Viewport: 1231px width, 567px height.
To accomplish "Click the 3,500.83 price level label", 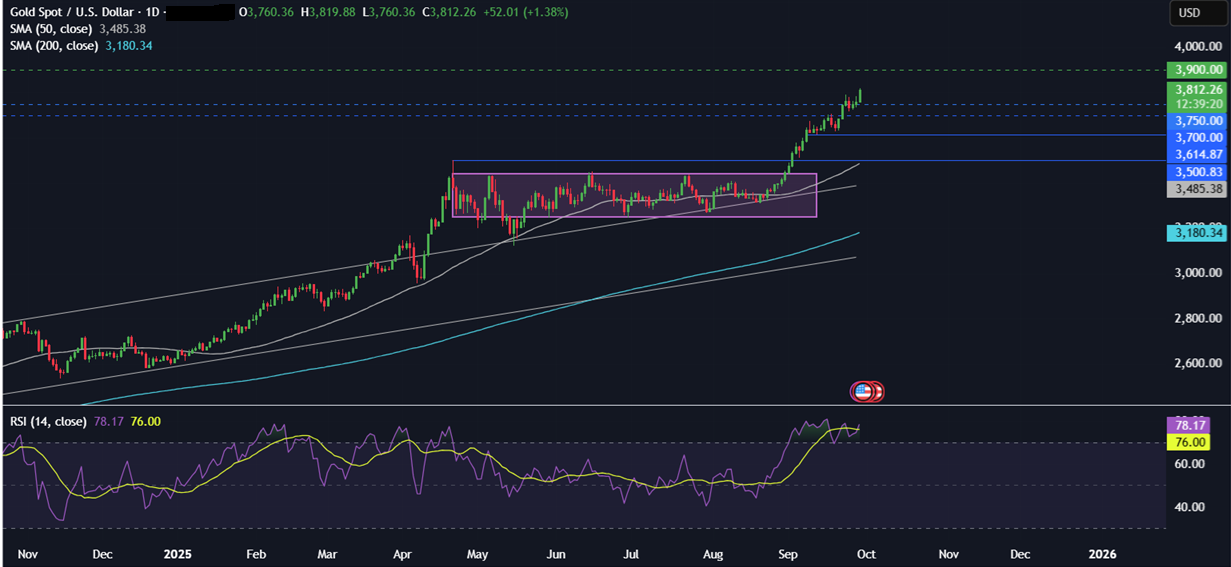I will pos(1196,172).
